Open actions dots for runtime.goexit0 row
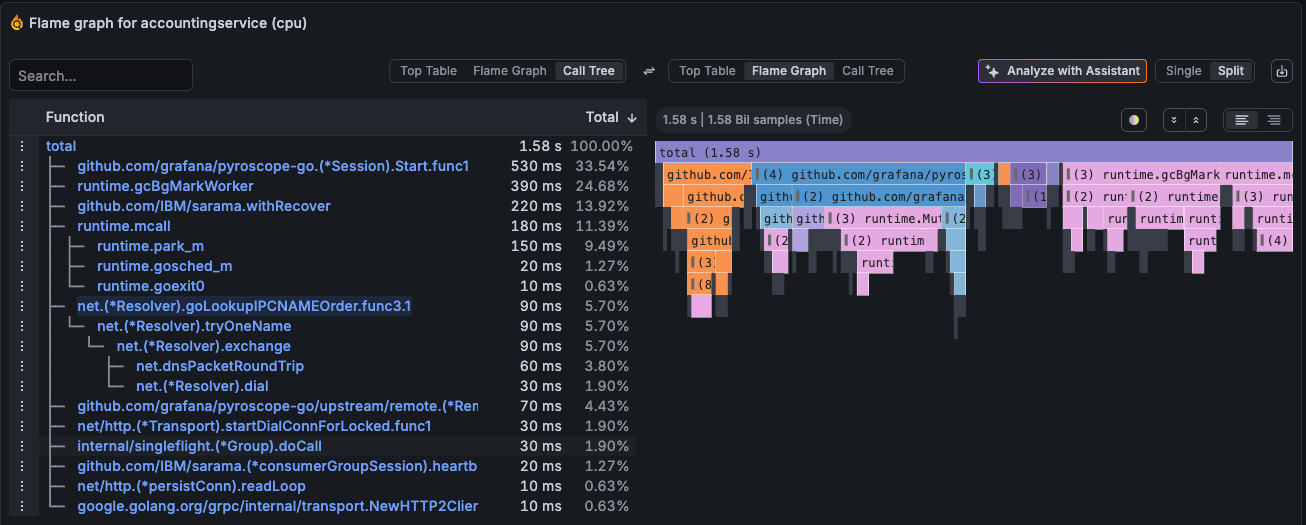 (x=20, y=286)
